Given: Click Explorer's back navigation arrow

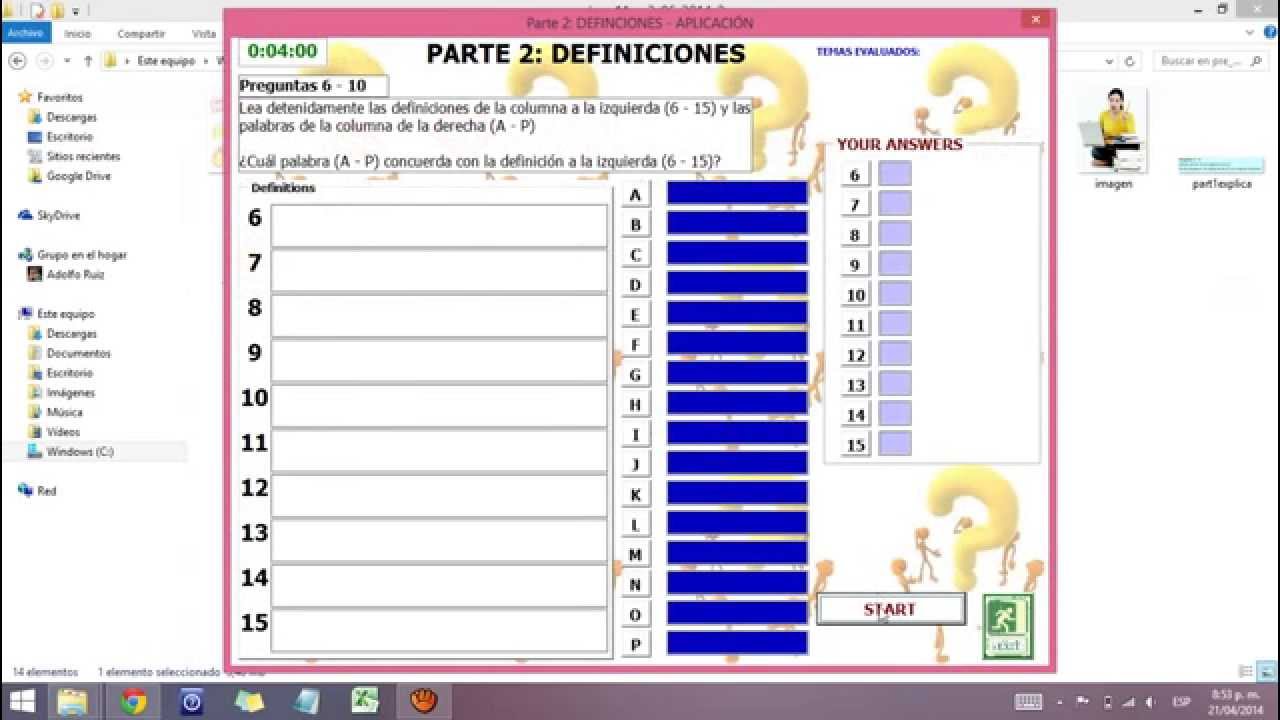Looking at the screenshot, I should pyautogui.click(x=17, y=61).
